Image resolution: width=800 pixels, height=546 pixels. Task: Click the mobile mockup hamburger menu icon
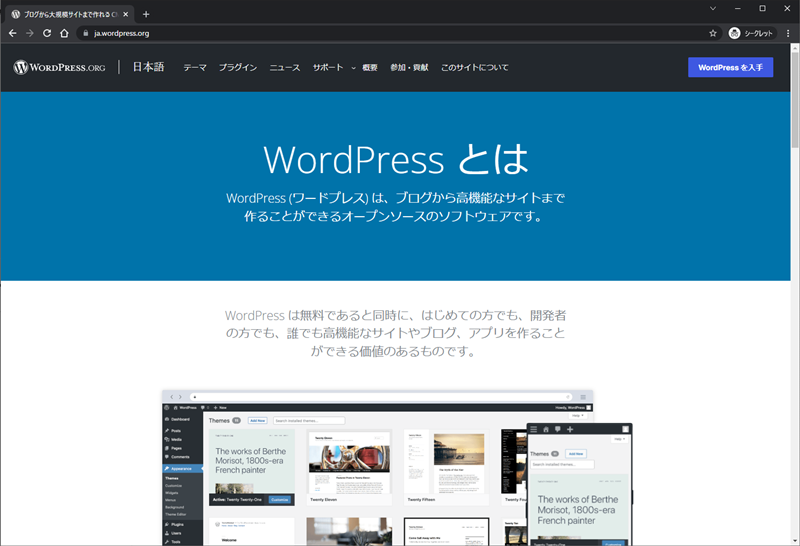click(534, 429)
